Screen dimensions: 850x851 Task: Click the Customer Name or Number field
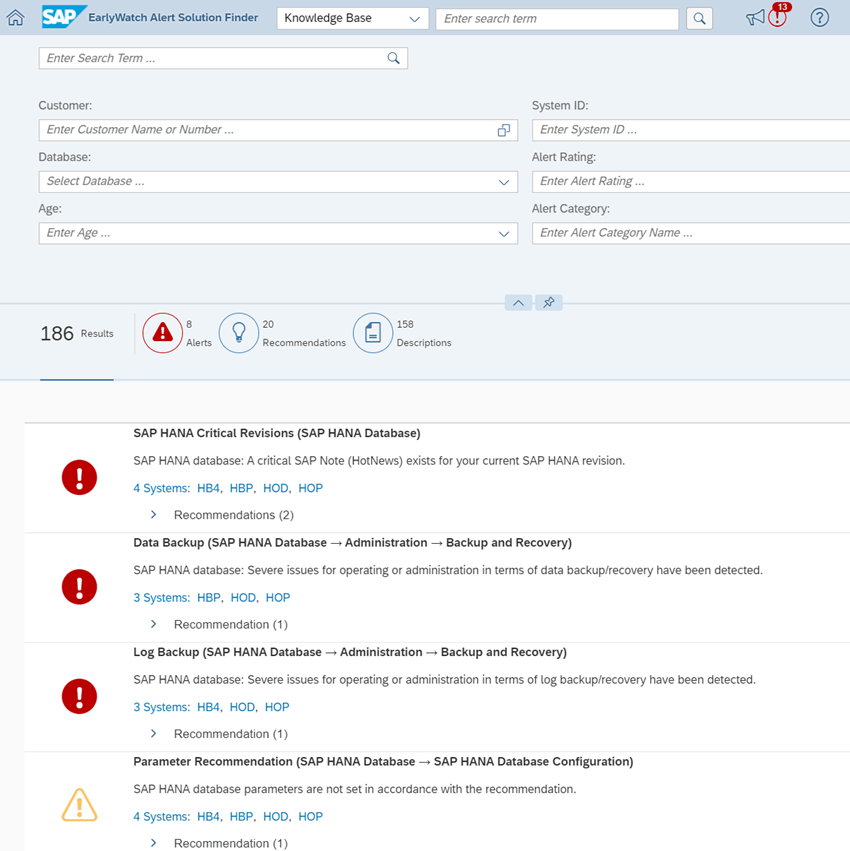click(278, 130)
